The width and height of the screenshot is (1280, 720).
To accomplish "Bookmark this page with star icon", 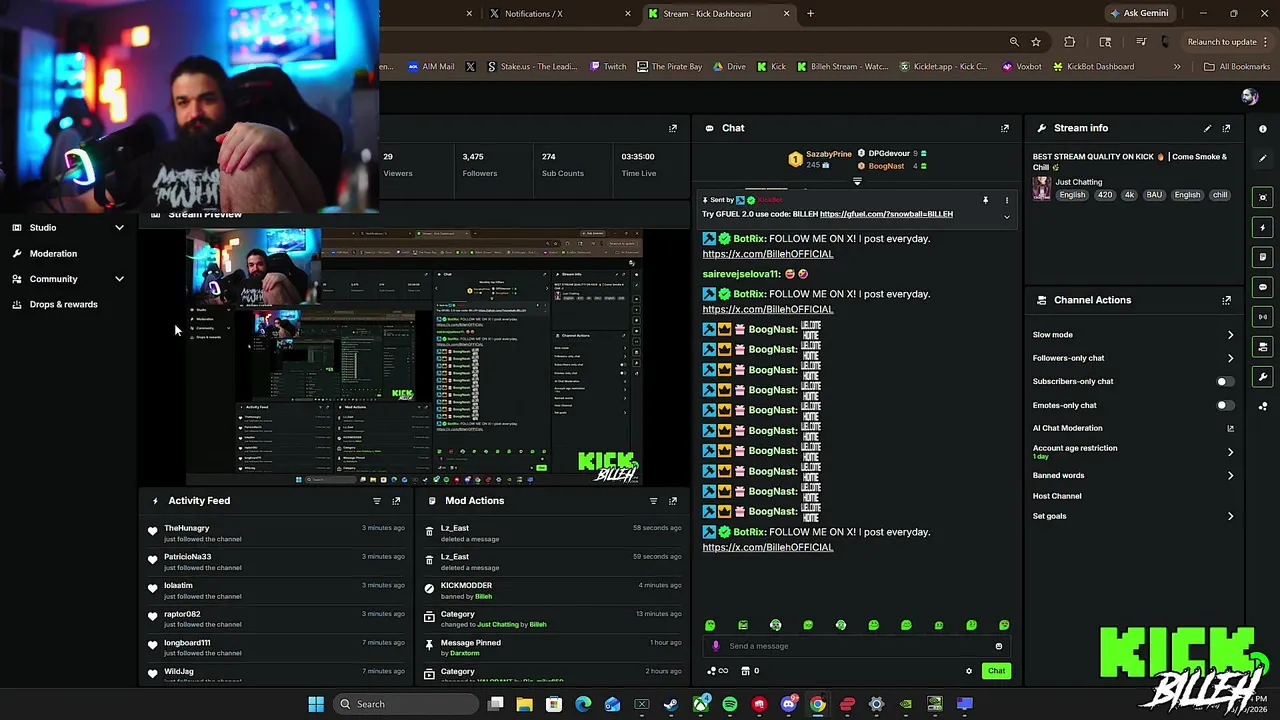I will tap(1036, 42).
